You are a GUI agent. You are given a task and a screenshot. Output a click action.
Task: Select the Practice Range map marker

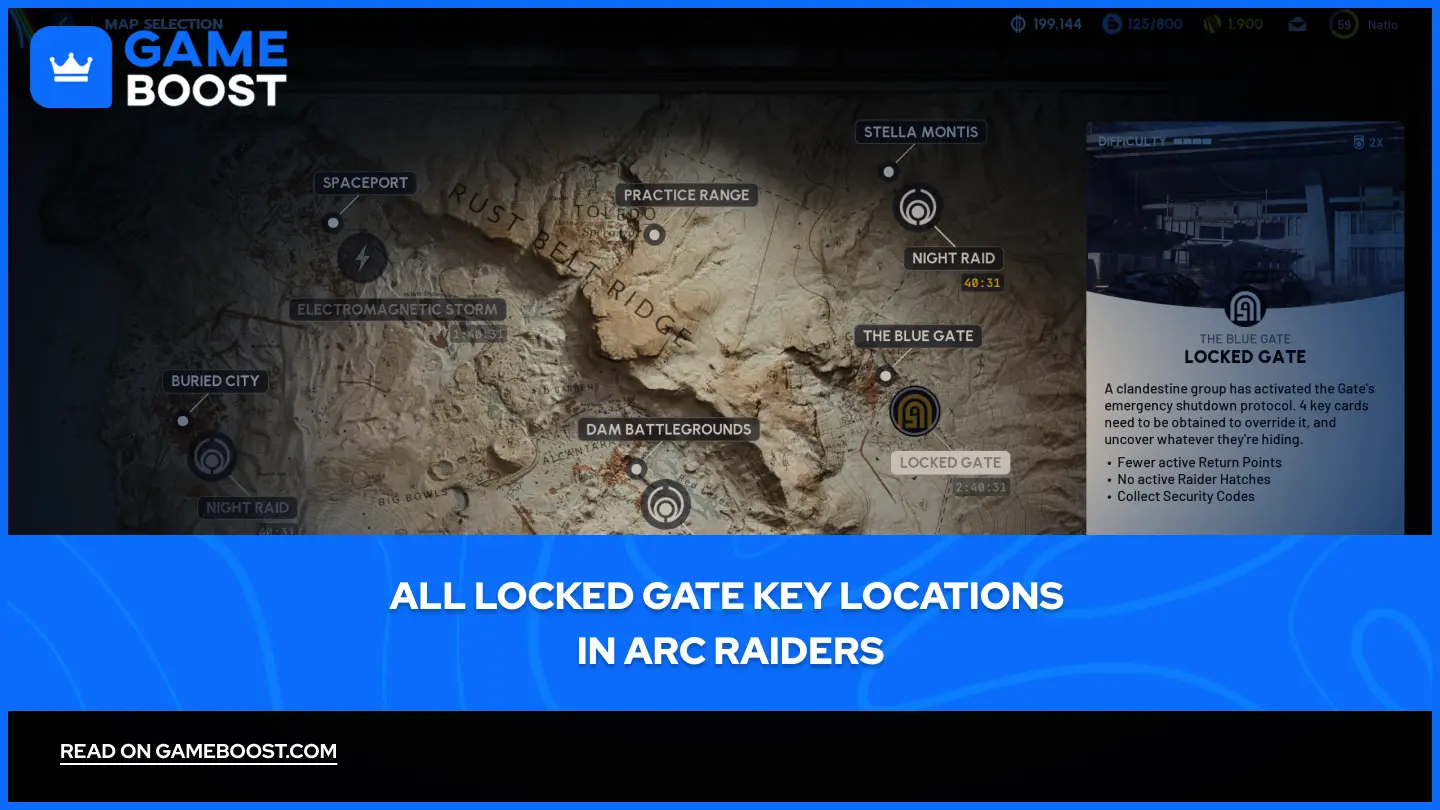(655, 235)
